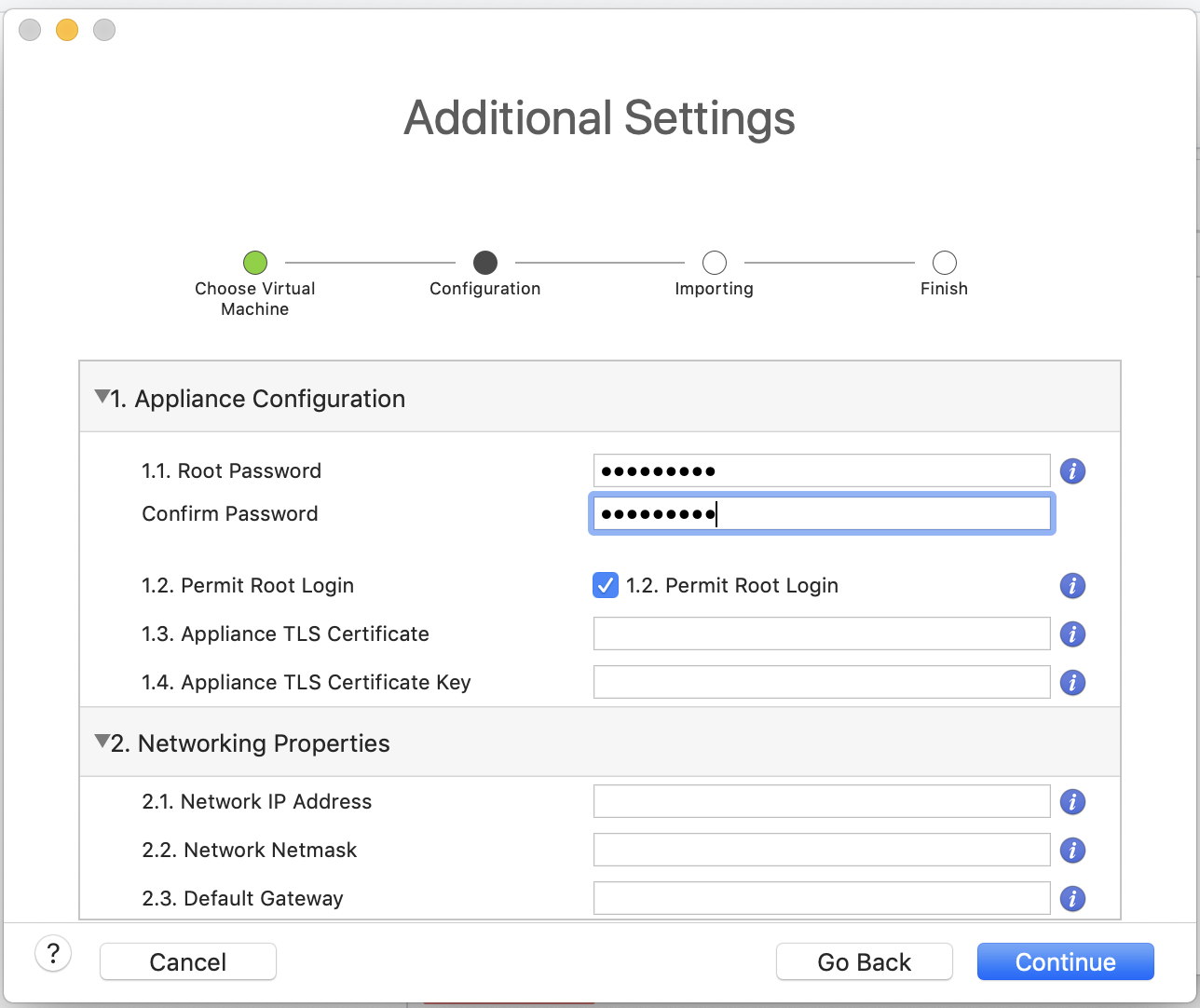
Task: Collapse the Appliance Configuration section
Action: tap(102, 398)
